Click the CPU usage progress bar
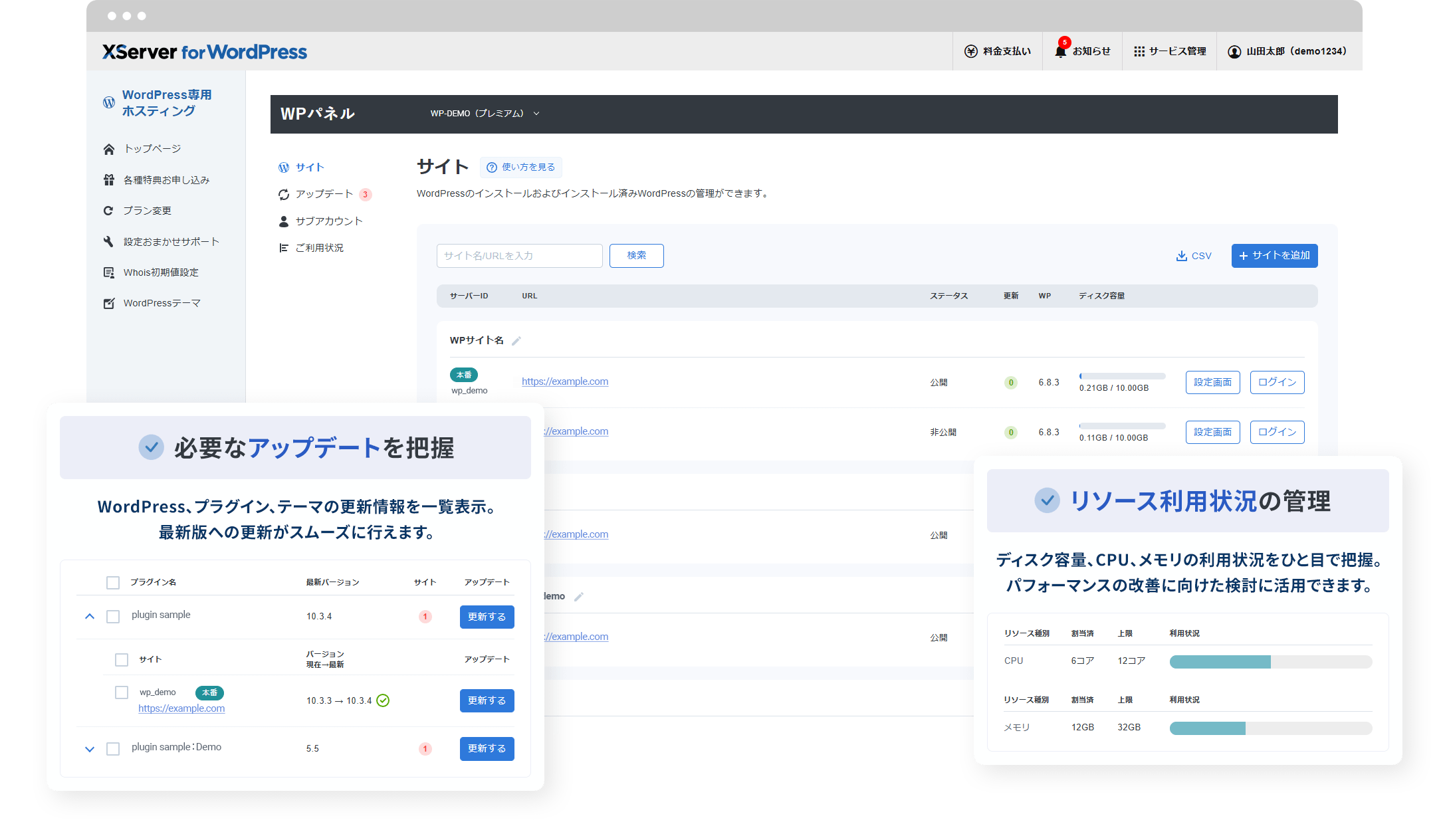 point(1270,662)
